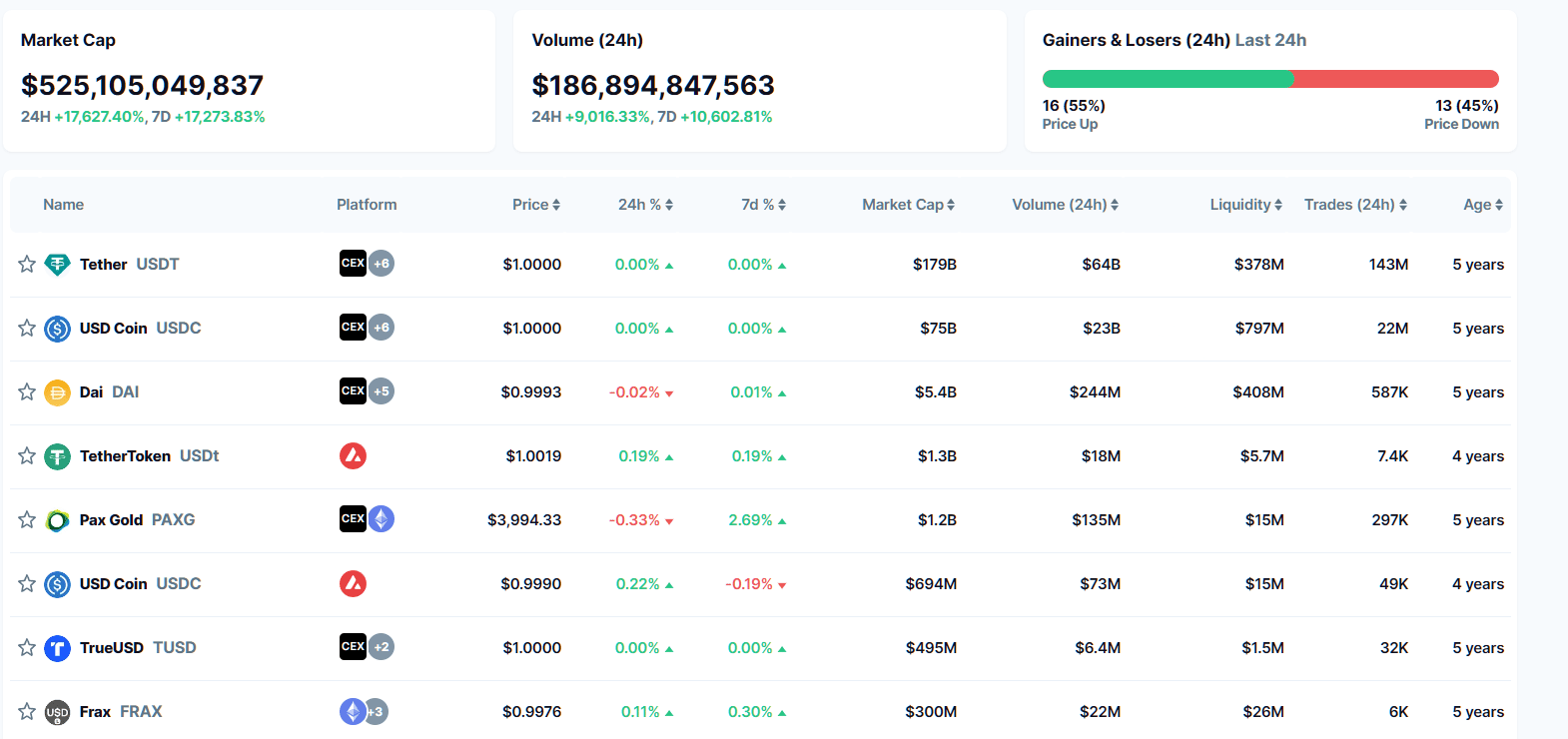Click the CEX platform badge for Dai
The width and height of the screenshot is (1568, 739).
point(353,390)
